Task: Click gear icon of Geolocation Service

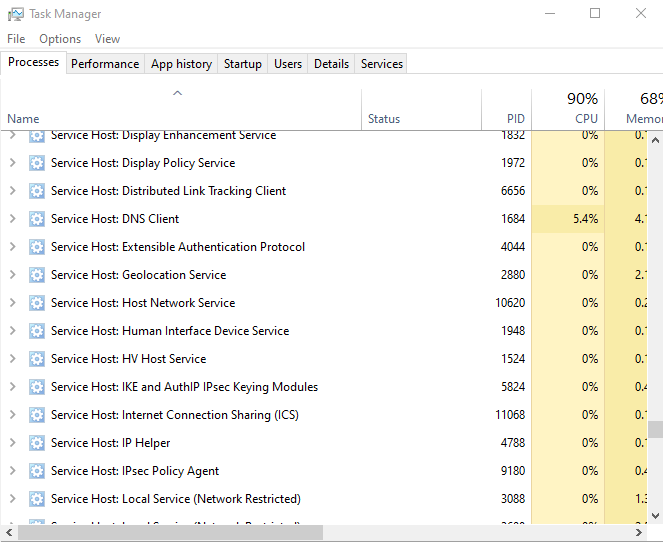Action: coord(37,275)
